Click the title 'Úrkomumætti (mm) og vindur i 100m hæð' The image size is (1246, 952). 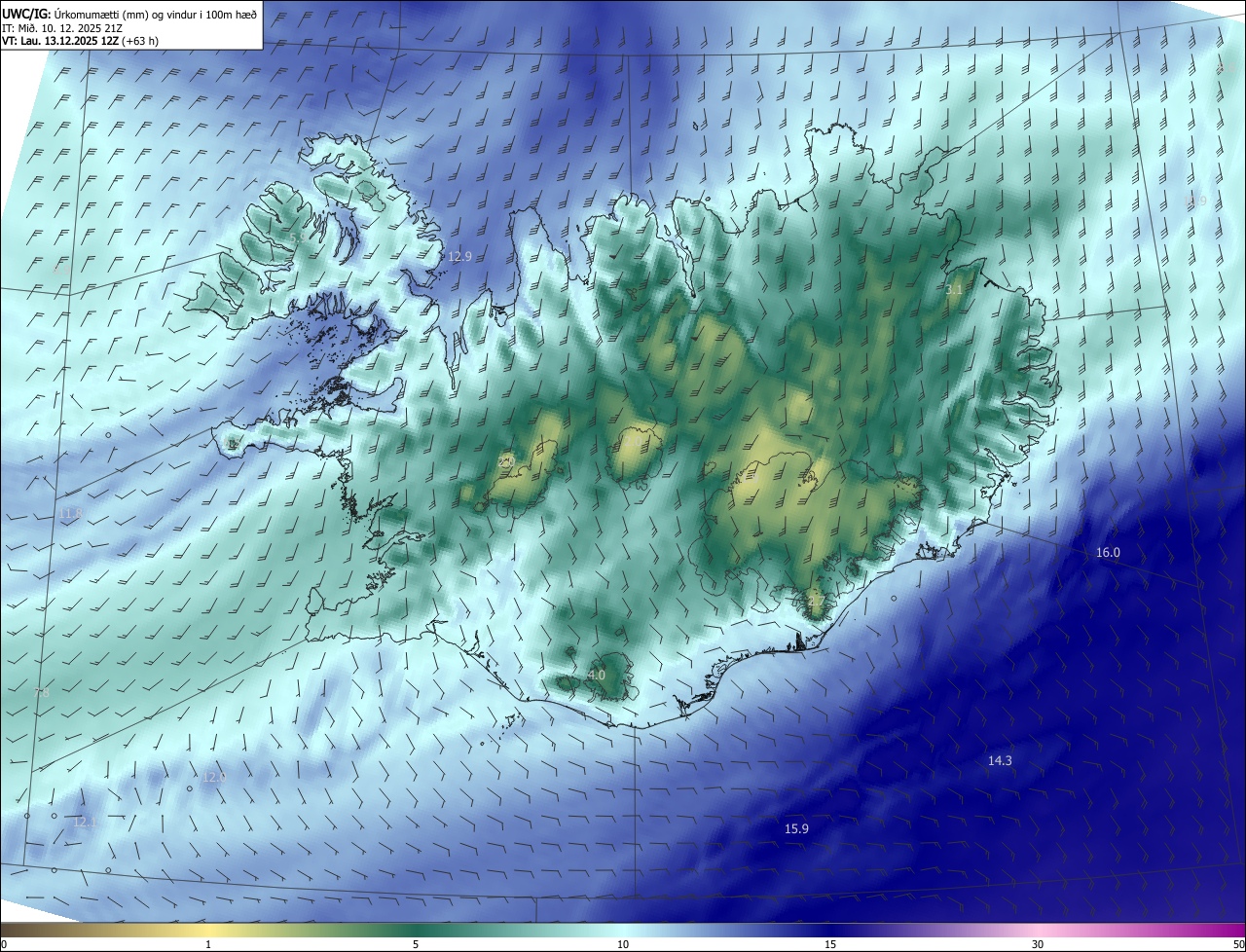point(154,15)
